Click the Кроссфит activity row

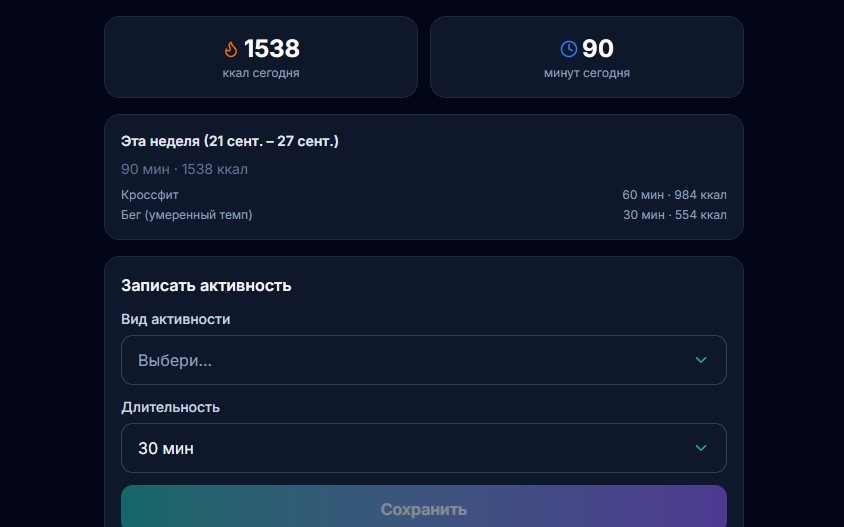click(x=424, y=195)
